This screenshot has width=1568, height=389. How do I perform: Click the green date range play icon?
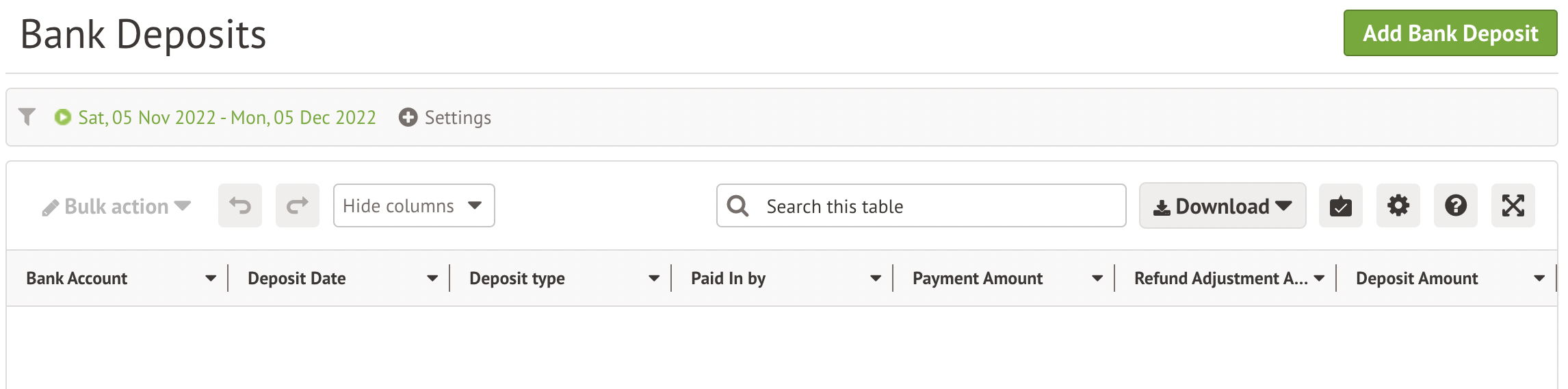[62, 117]
